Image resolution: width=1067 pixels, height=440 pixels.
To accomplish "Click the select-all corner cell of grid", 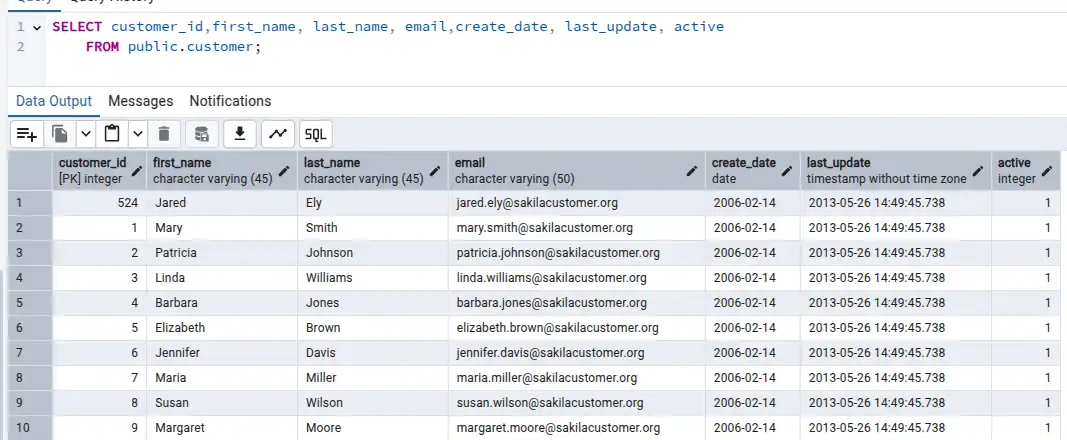I will (x=30, y=171).
